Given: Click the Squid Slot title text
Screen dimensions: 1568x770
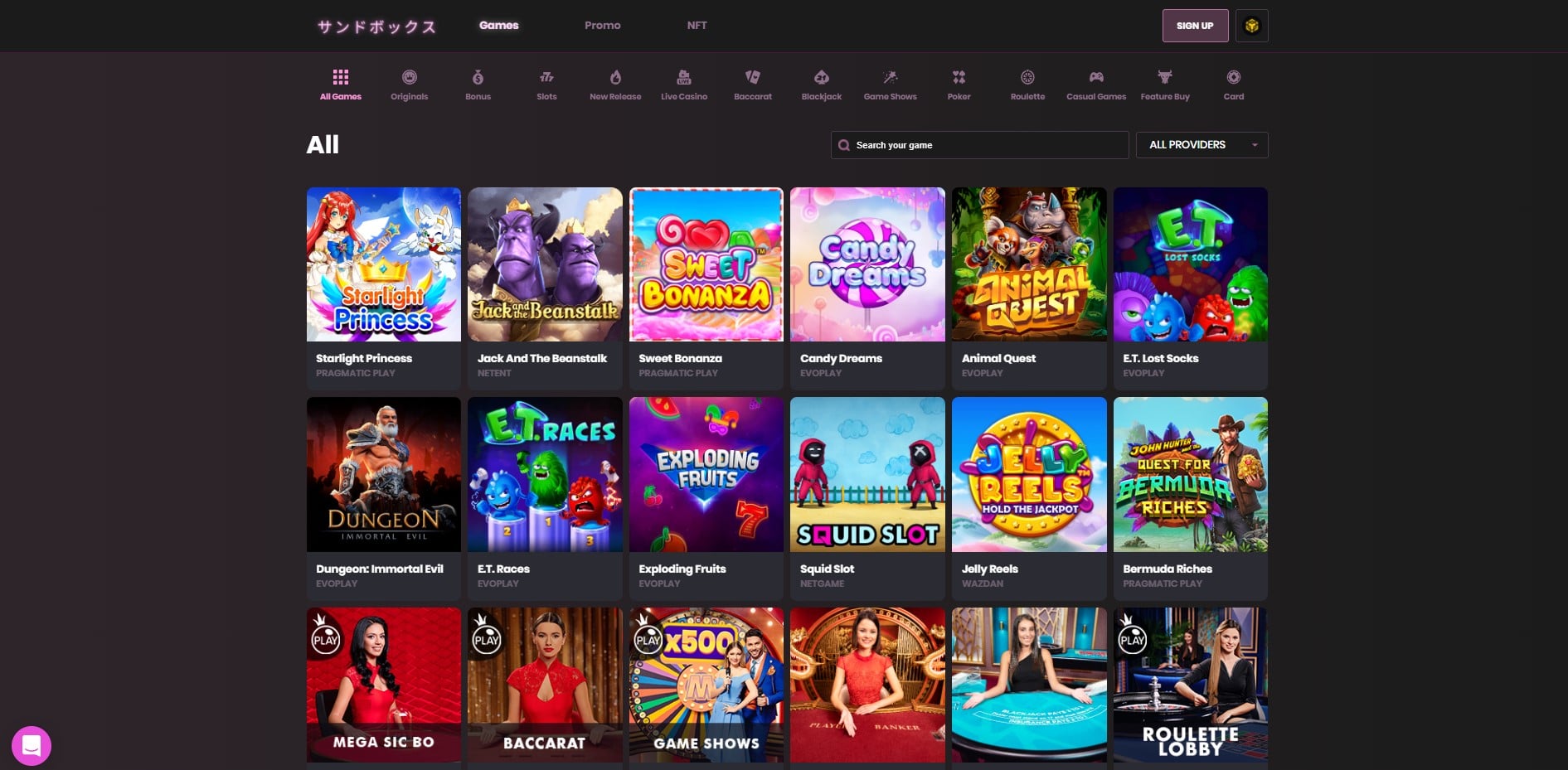Looking at the screenshot, I should 828,569.
